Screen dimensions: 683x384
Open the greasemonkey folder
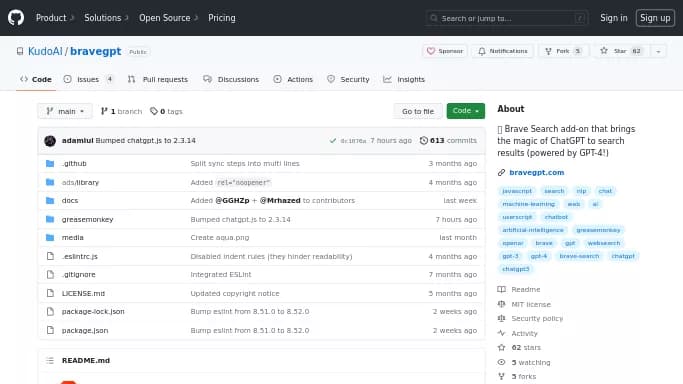[x=88, y=219]
